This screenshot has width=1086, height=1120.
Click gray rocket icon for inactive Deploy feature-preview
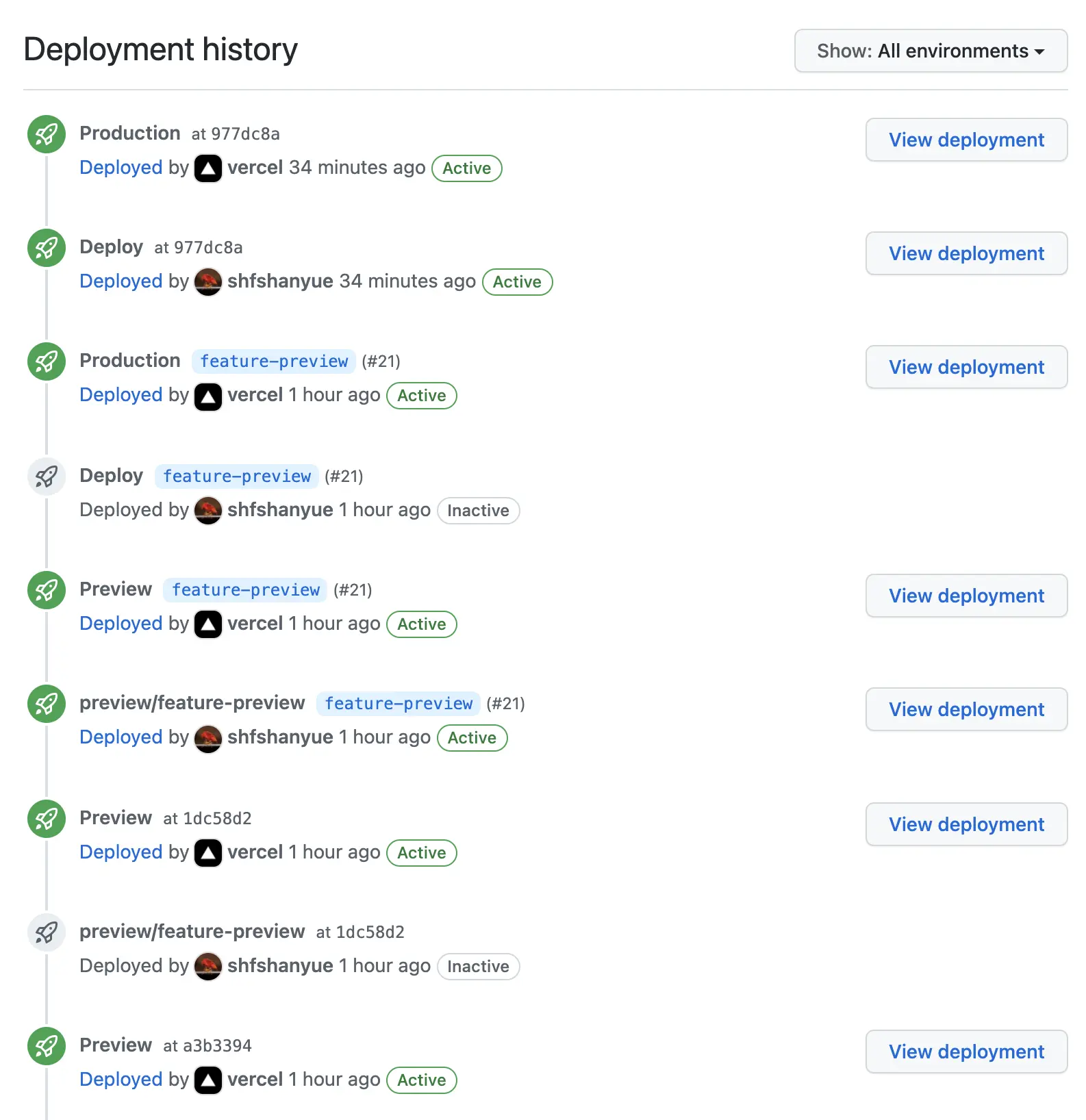click(x=47, y=476)
